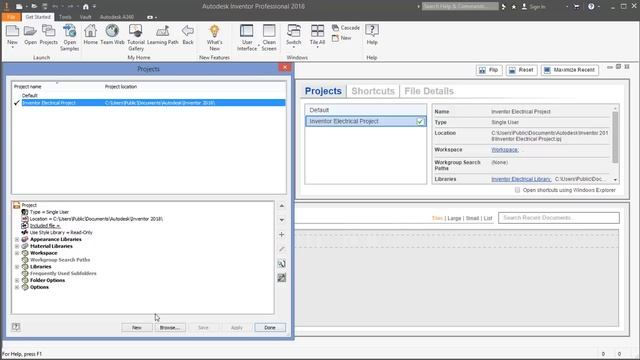640x360 pixels.
Task: Click the Maximize Recent button
Action: (x=570, y=70)
